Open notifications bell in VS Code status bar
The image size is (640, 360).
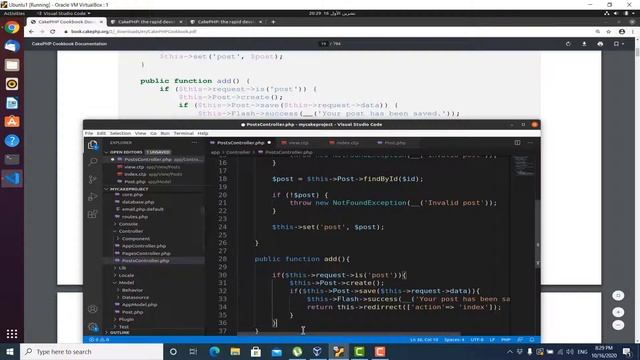pos(532,340)
